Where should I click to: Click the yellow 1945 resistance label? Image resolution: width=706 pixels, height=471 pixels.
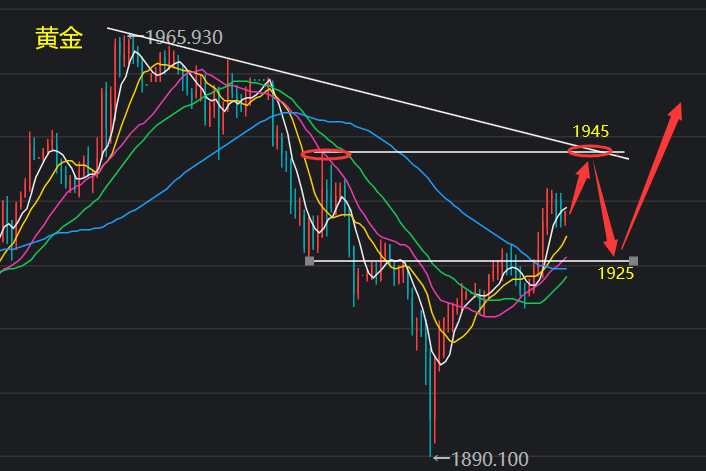[590, 131]
